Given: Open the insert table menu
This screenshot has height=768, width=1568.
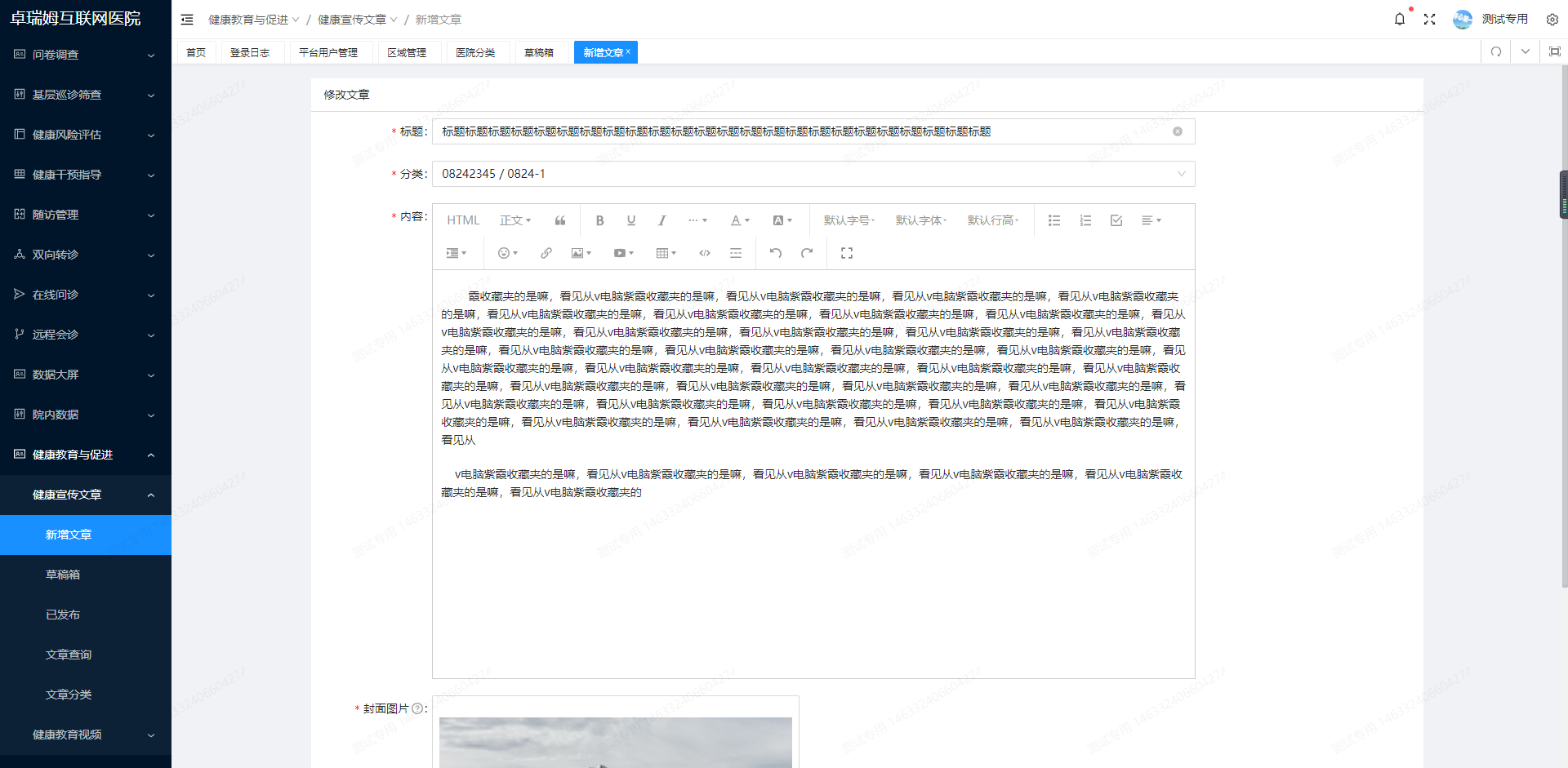Looking at the screenshot, I should 666,253.
